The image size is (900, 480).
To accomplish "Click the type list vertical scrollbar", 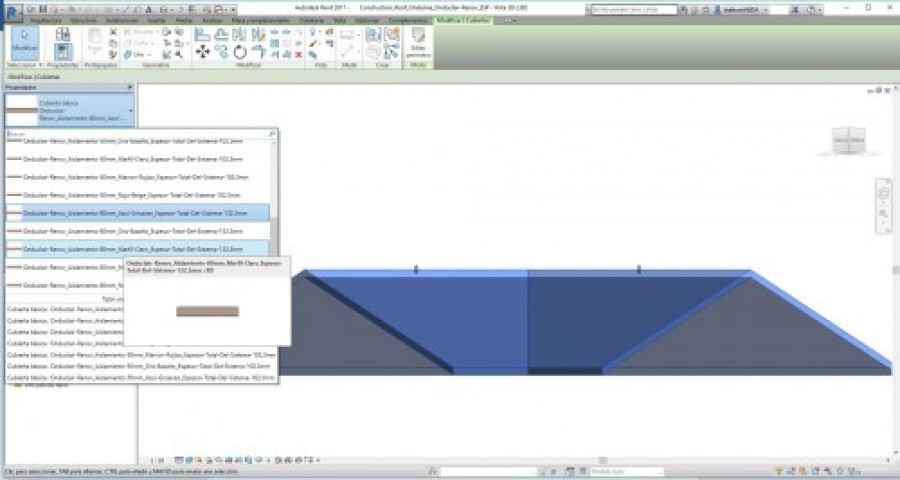I will tap(274, 235).
